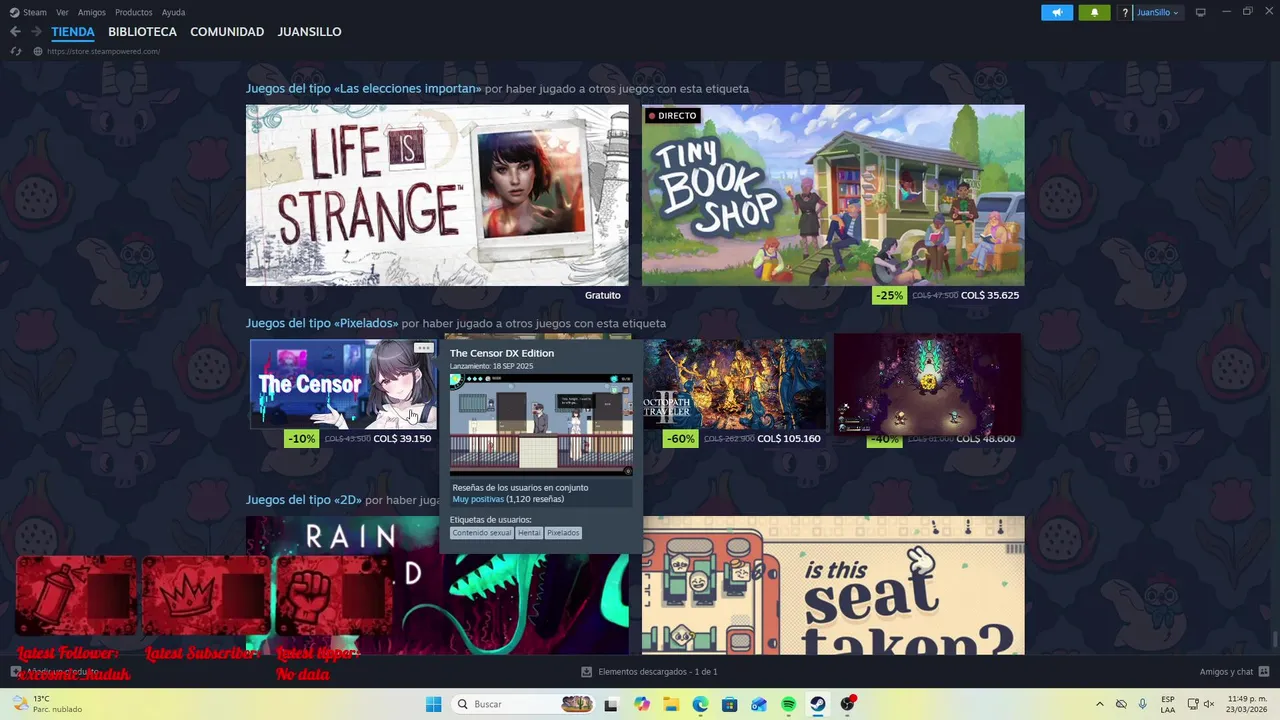The width and height of the screenshot is (1280, 720).
Task: Click the globe icon beside the URL
Action: pos(38,51)
